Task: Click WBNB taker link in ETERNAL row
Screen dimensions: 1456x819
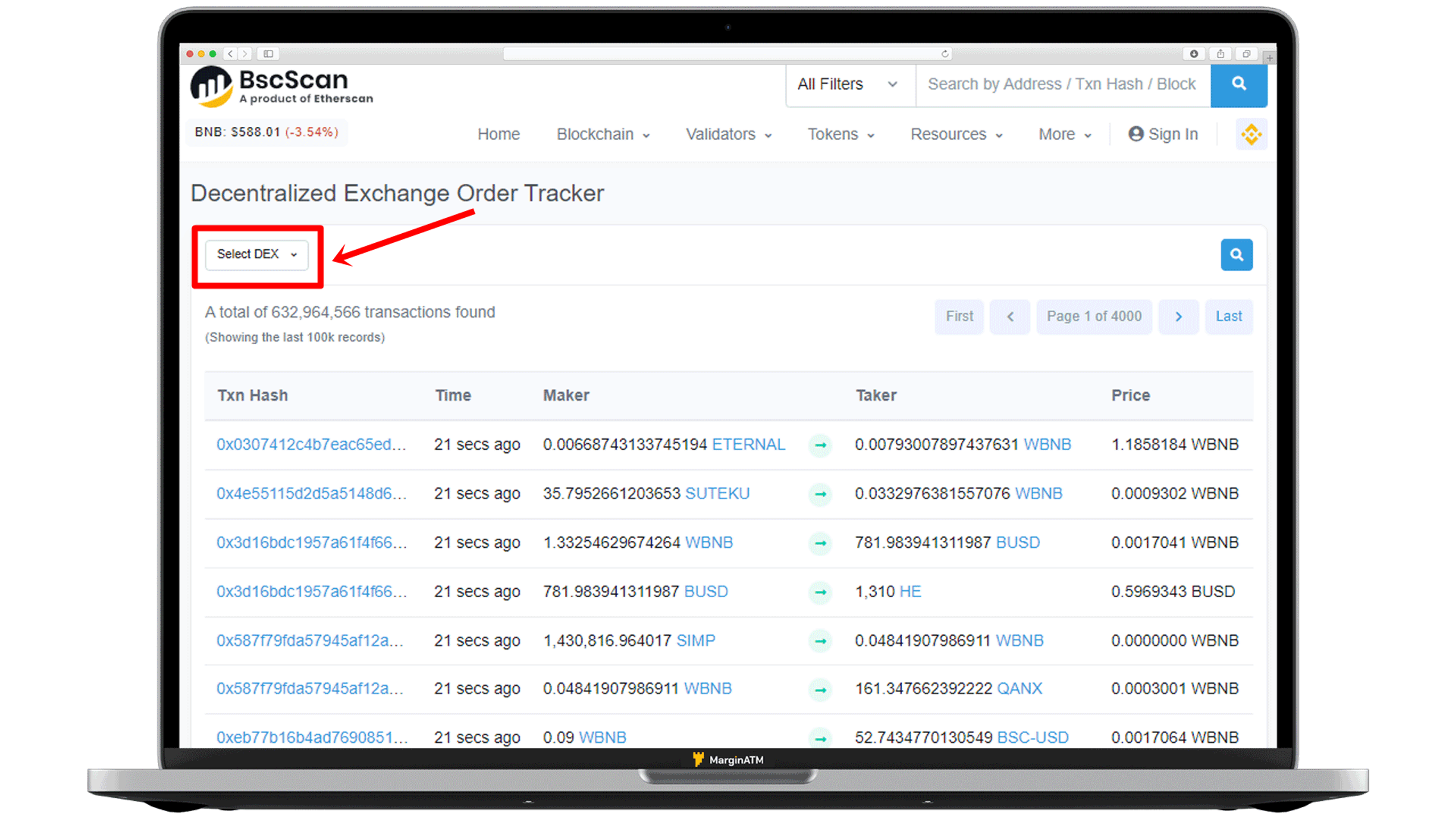Action: coord(1048,444)
